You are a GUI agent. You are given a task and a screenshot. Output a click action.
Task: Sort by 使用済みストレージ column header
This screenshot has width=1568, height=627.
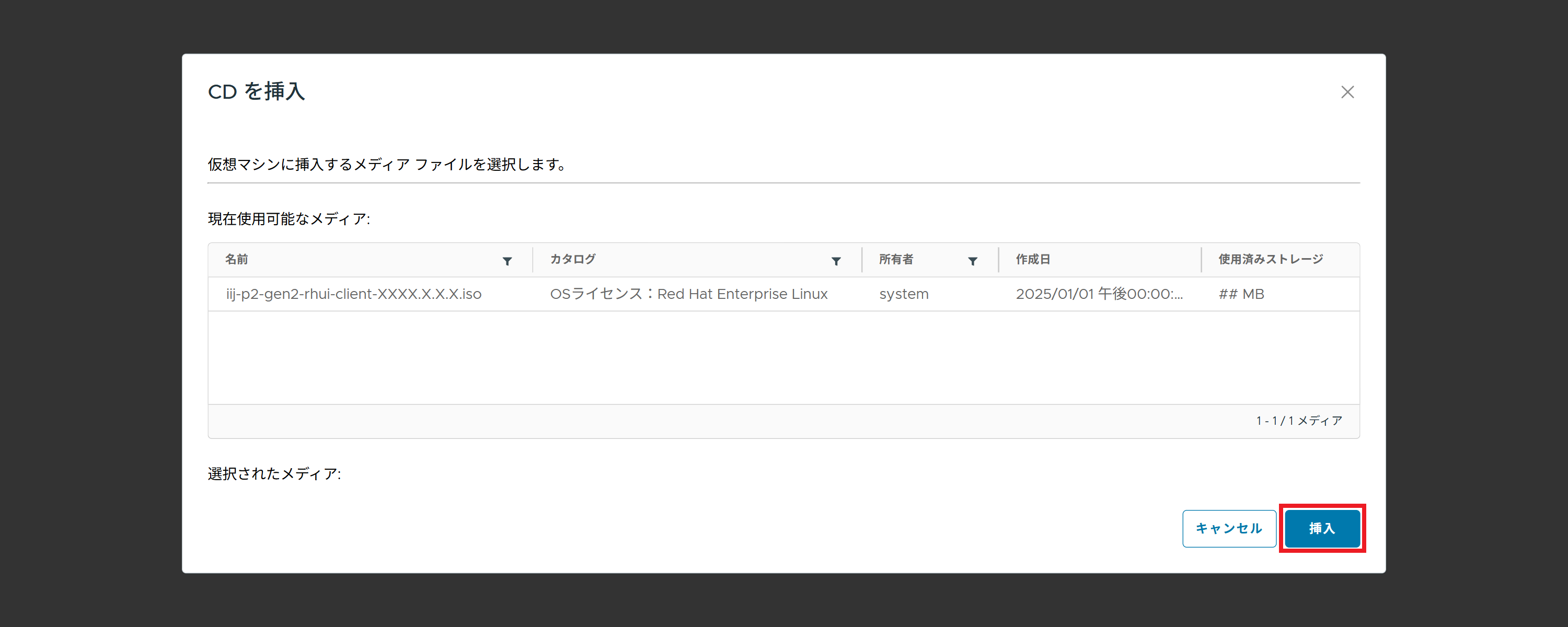point(1271,259)
